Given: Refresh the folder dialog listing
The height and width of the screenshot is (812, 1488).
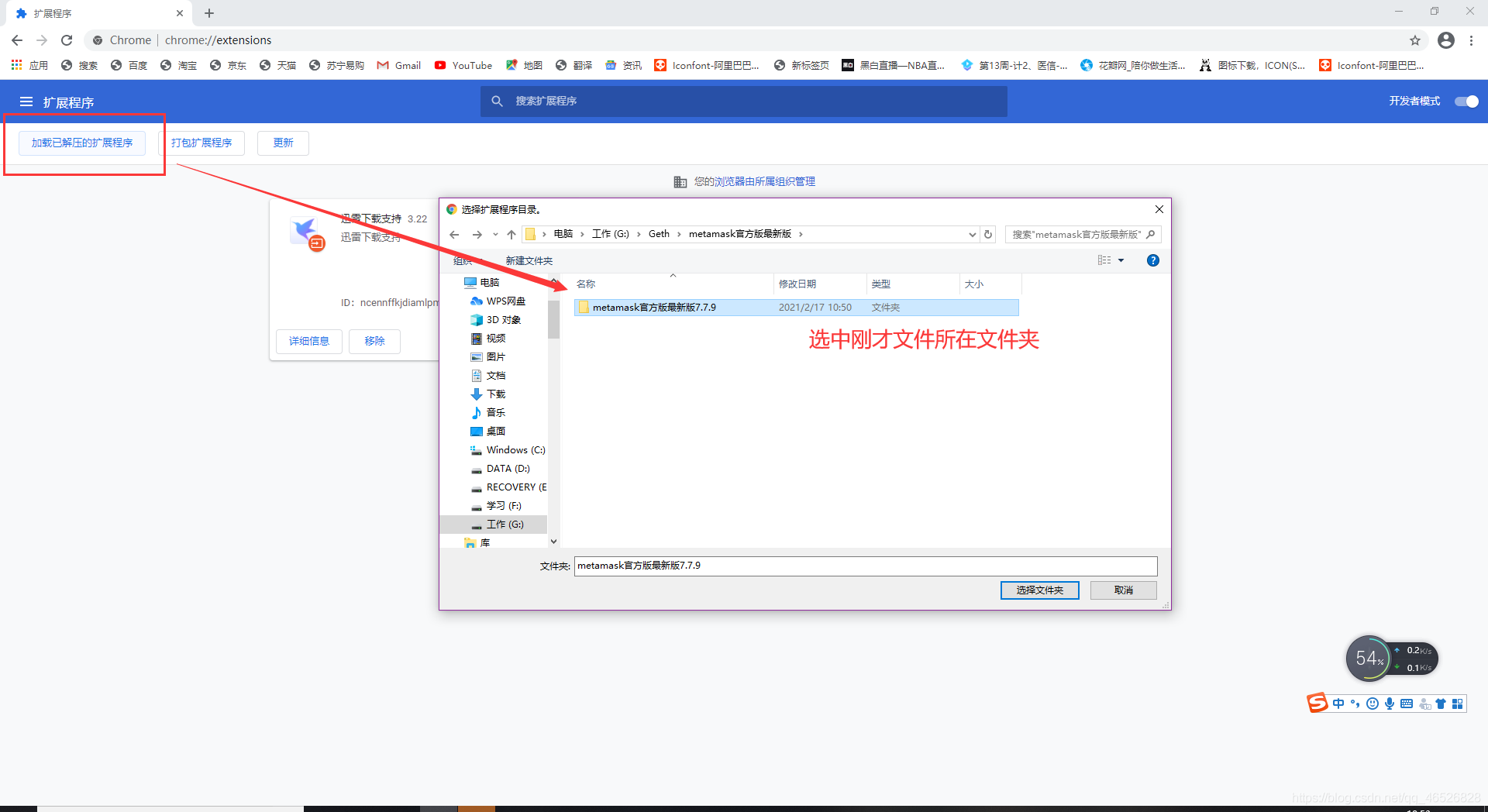Looking at the screenshot, I should tap(988, 234).
